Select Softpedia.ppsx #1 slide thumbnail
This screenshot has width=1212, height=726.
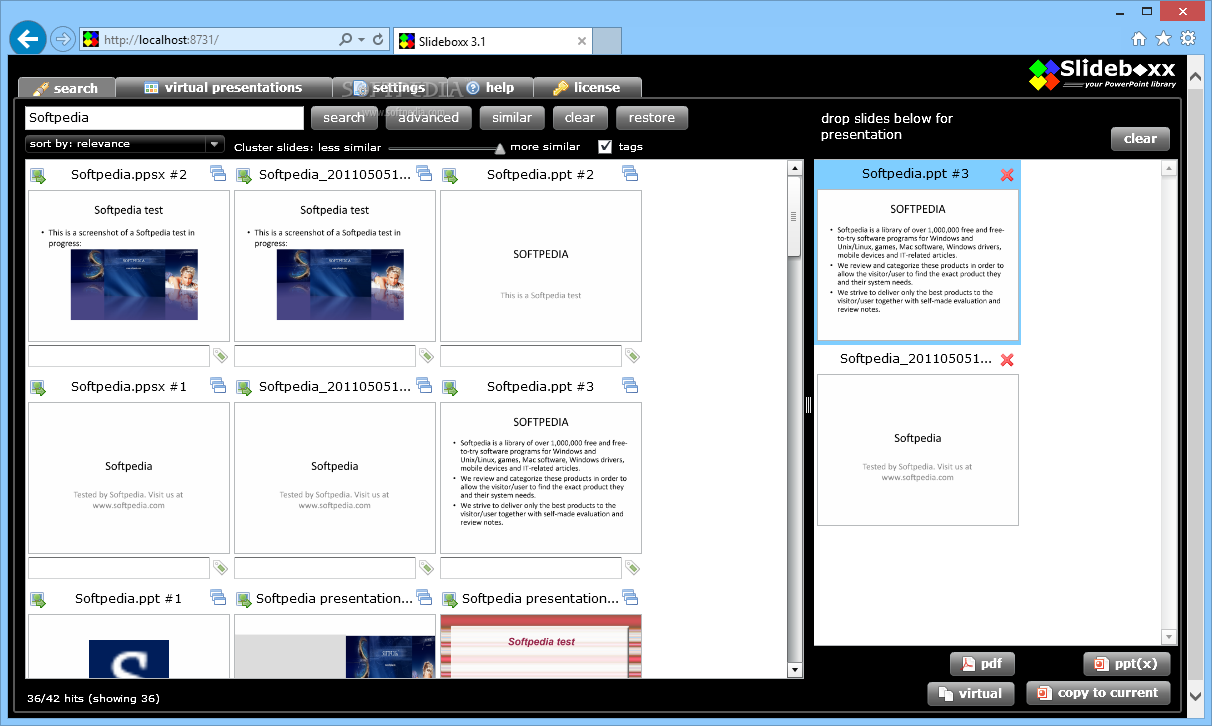pyautogui.click(x=129, y=478)
